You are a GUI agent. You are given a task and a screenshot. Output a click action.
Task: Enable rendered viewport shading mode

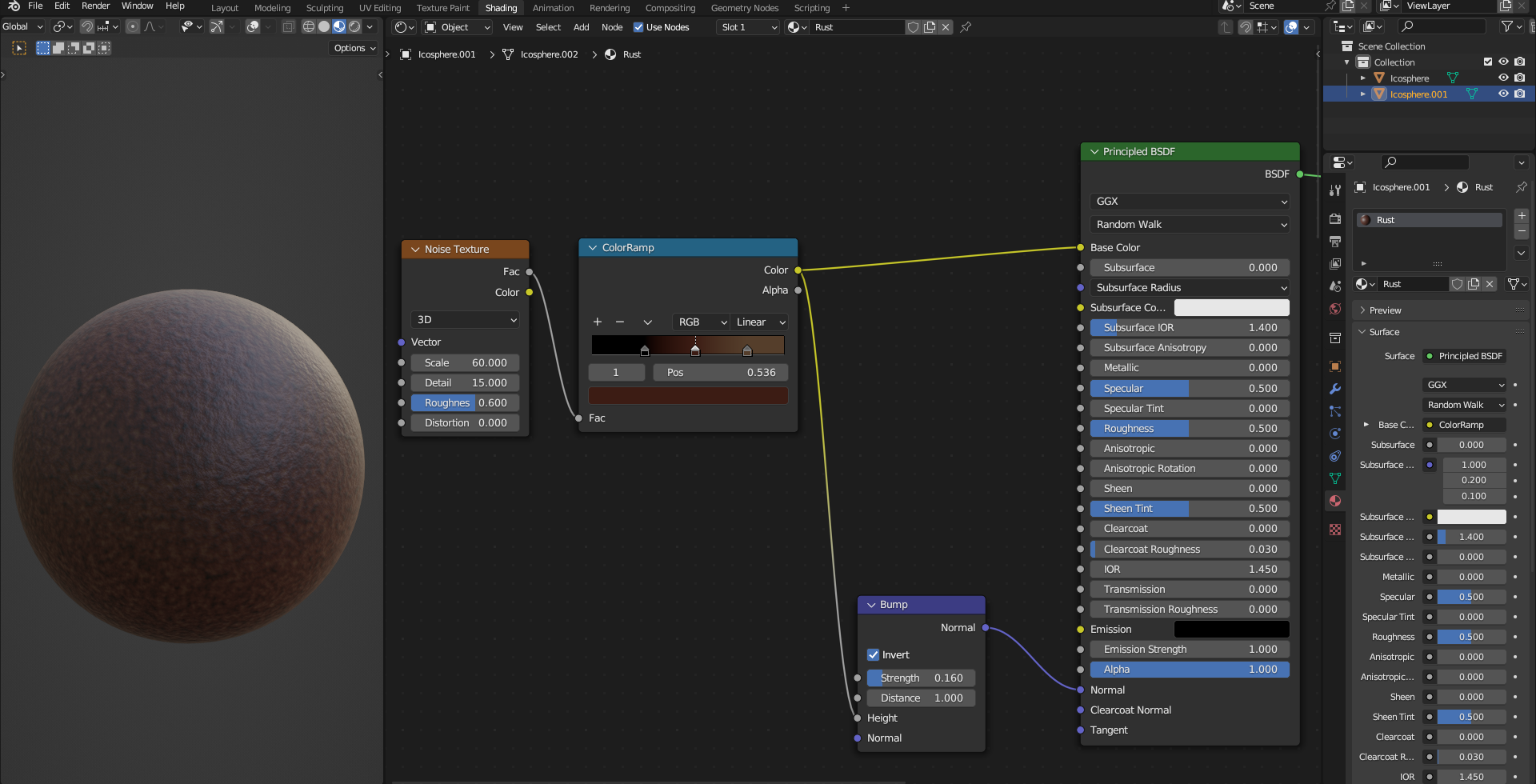coord(354,26)
